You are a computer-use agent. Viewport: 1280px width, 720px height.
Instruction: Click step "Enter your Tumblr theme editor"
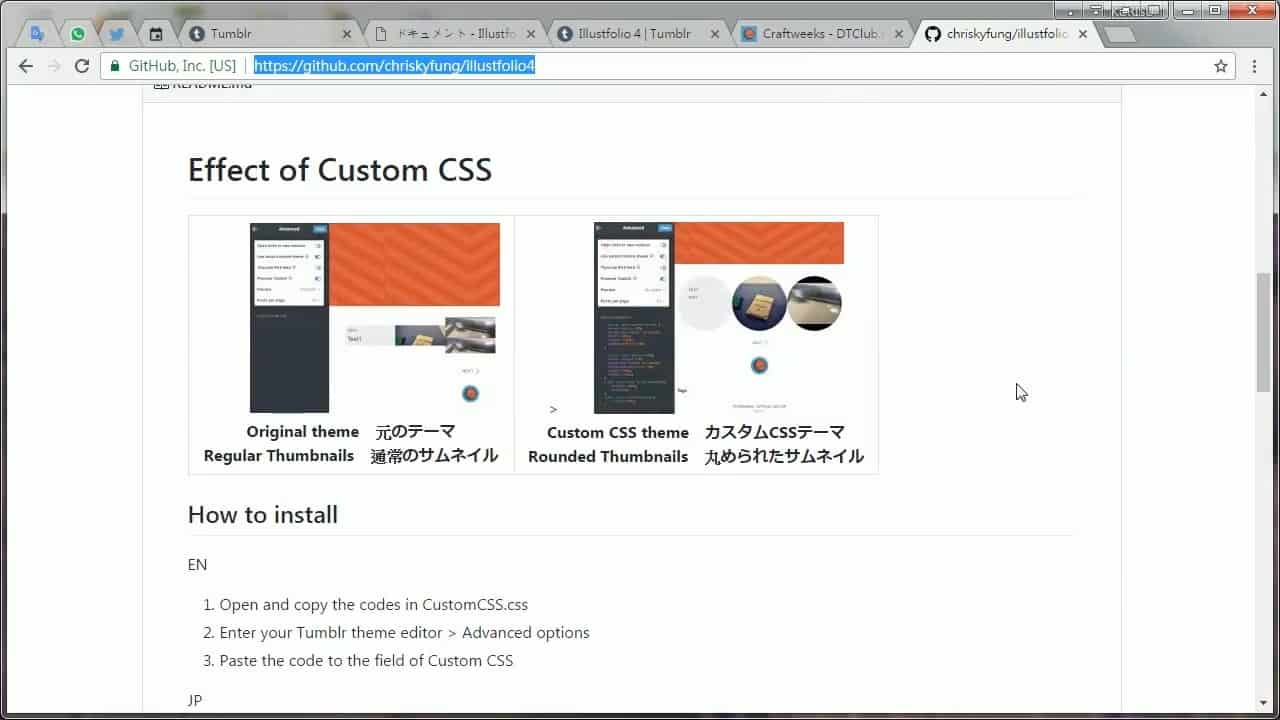[404, 633]
